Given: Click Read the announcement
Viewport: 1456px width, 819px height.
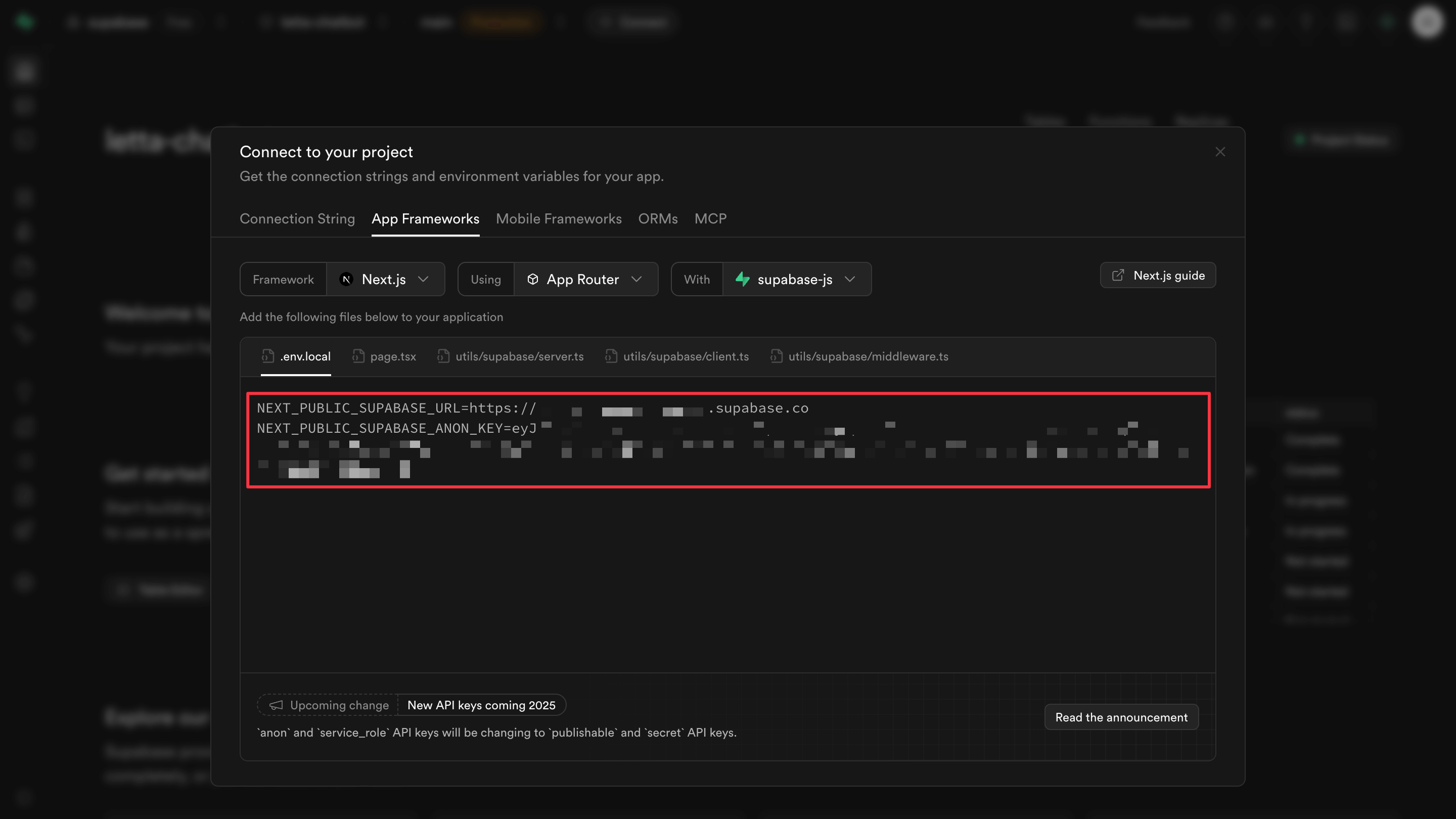Looking at the screenshot, I should (1121, 717).
